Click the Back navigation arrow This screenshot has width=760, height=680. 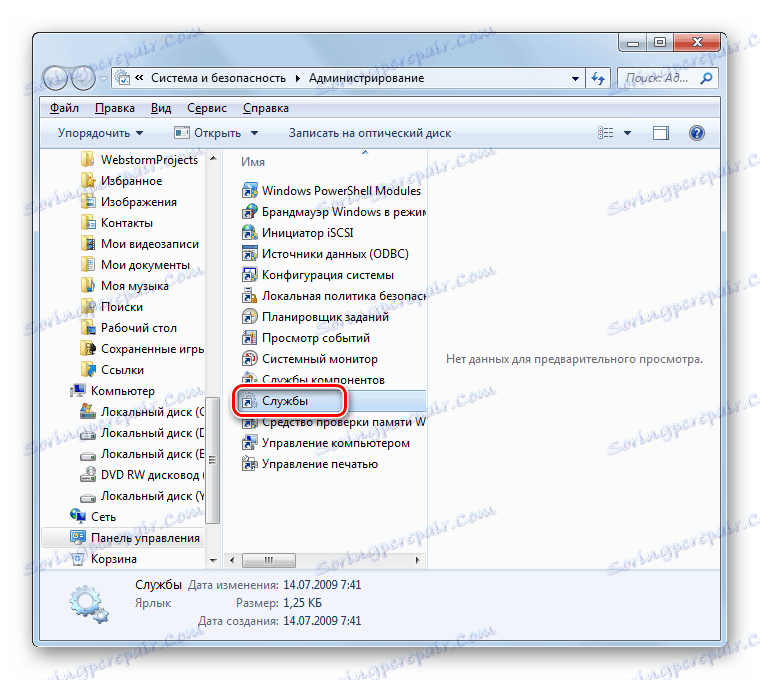tap(55, 78)
